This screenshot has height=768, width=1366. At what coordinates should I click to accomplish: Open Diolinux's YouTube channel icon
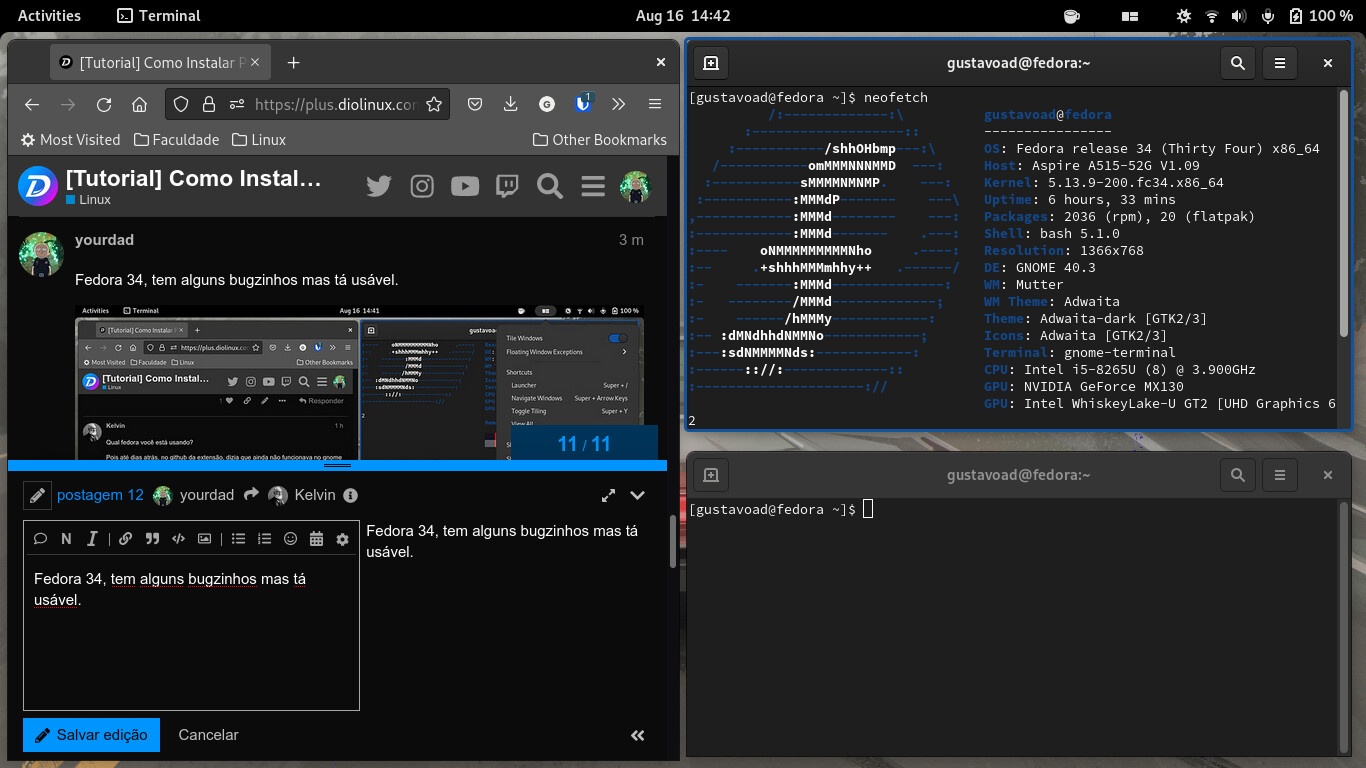point(464,186)
